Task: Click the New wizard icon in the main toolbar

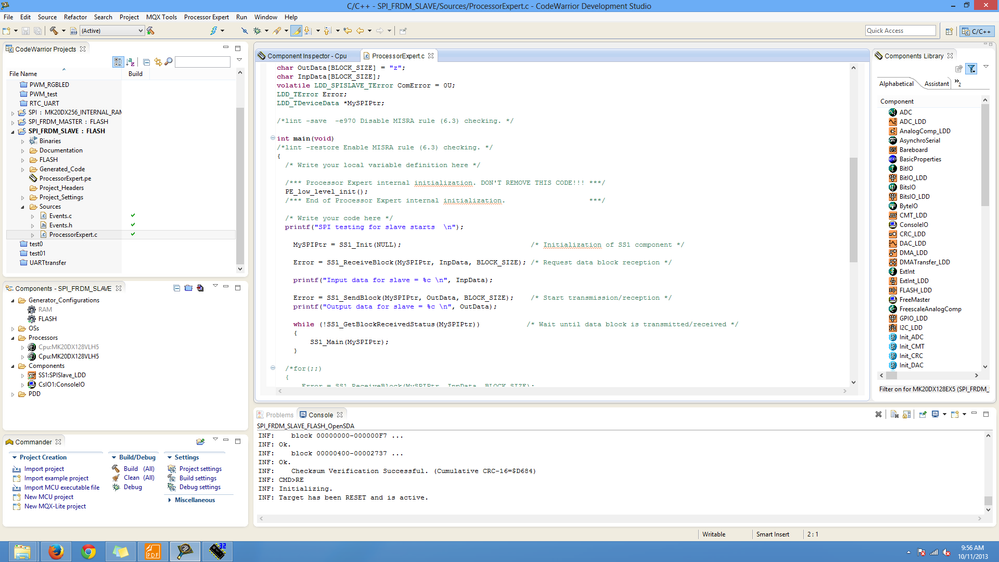Action: pos(6,31)
